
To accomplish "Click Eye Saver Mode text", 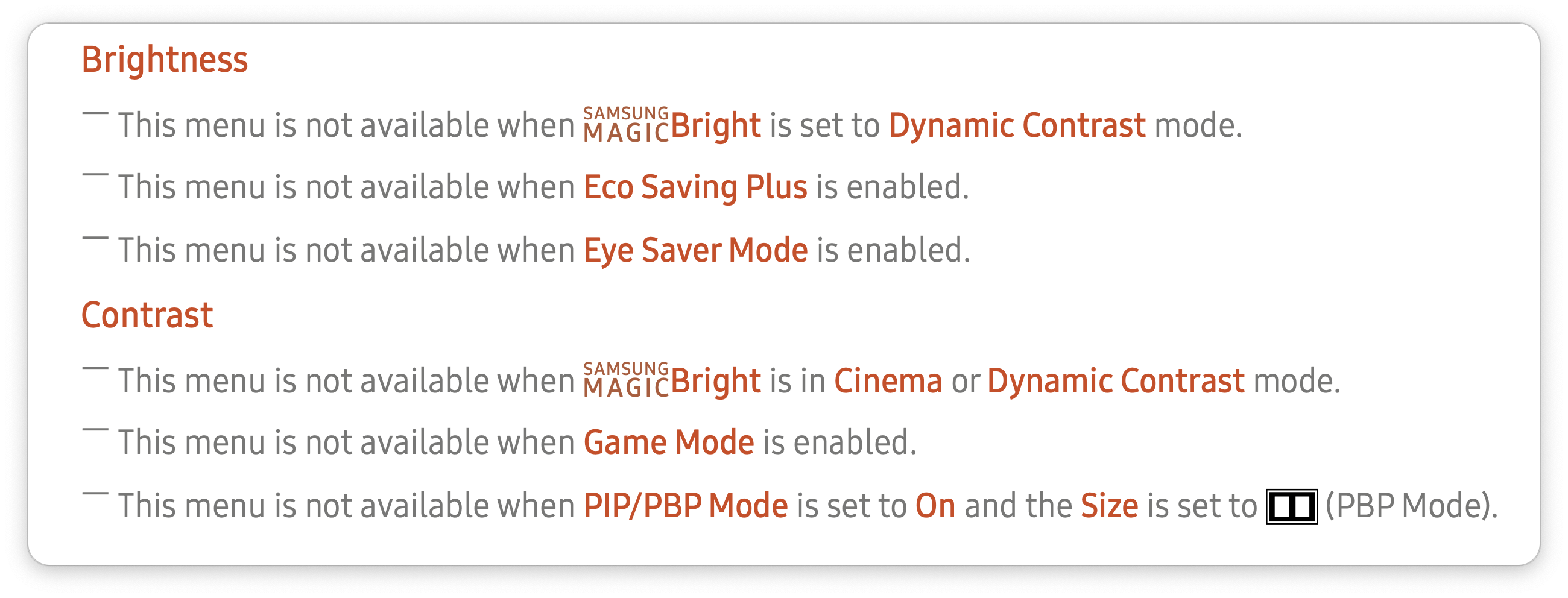I will [696, 251].
